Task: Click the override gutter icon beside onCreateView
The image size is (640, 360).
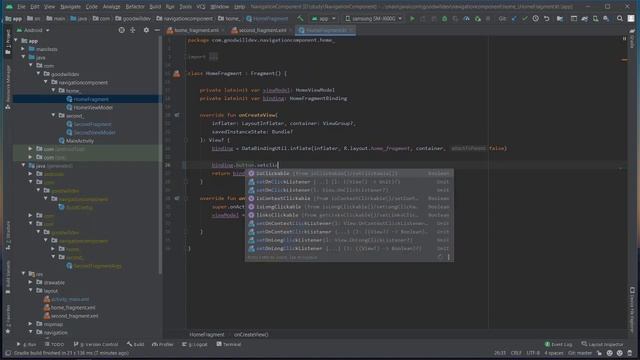Action: 177,115
